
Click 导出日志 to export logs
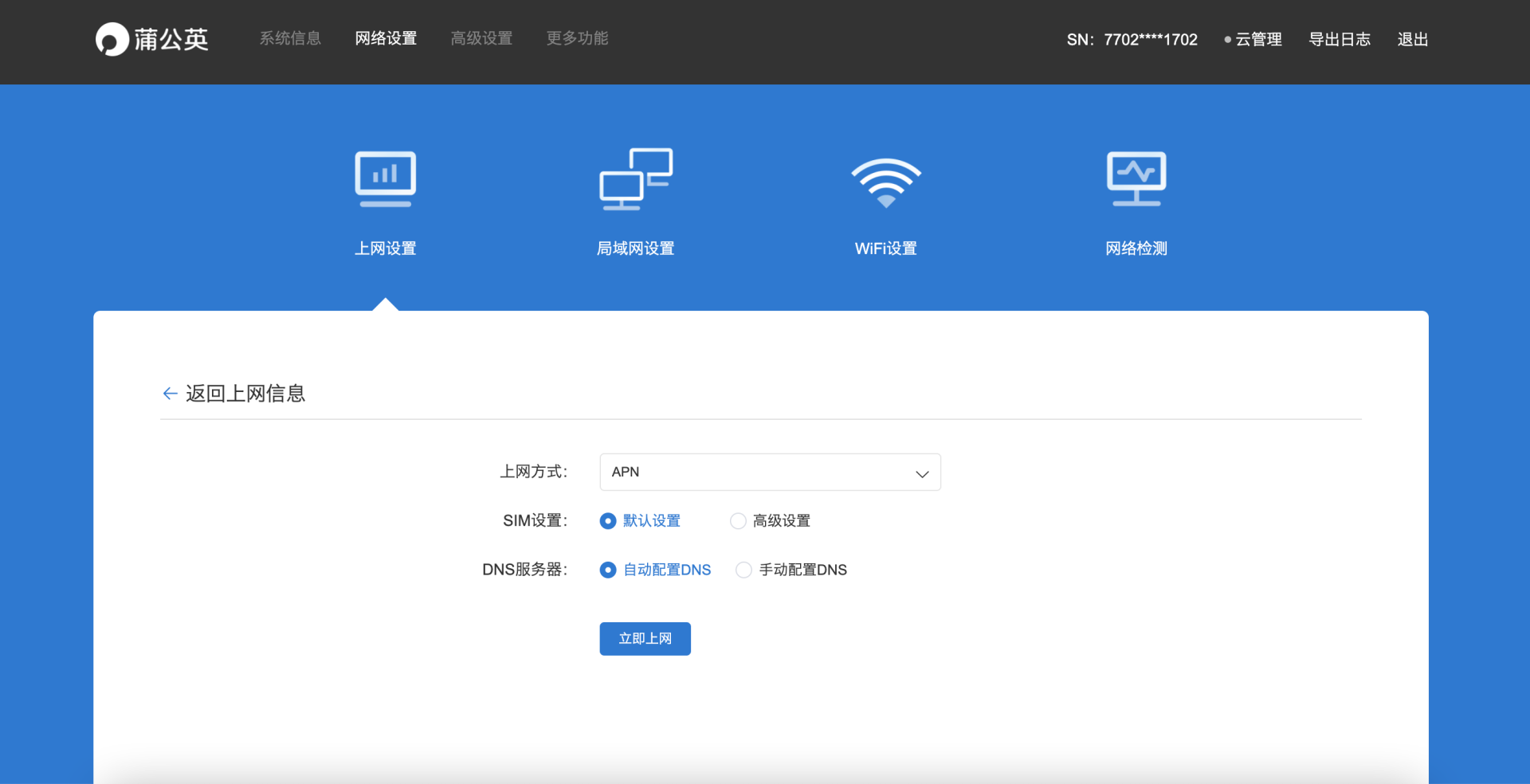1340,40
